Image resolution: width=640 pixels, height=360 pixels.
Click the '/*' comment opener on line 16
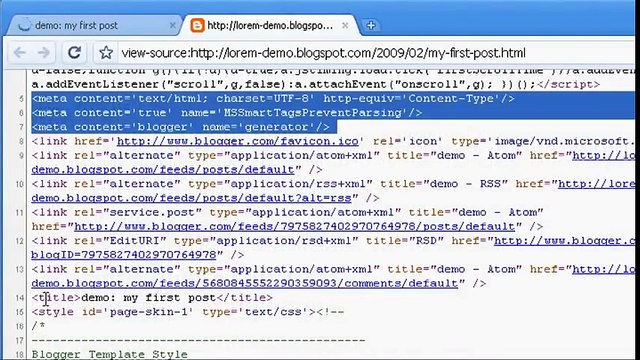(38, 326)
